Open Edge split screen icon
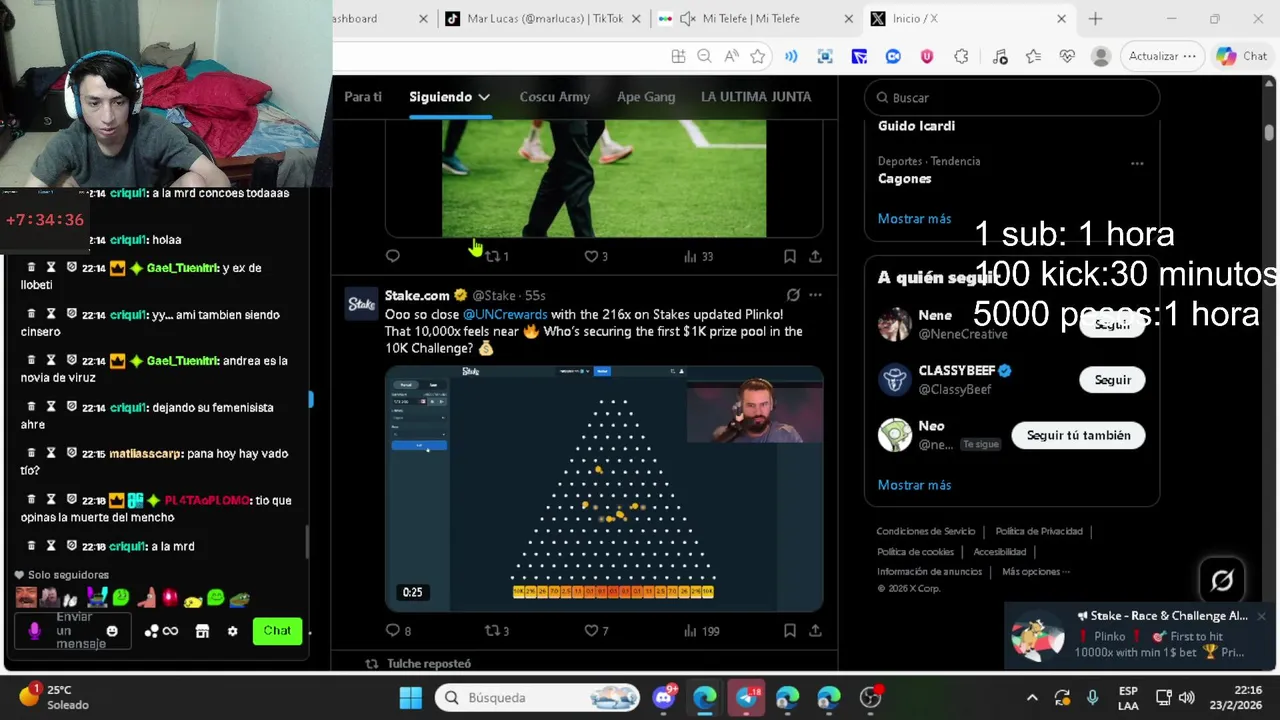The width and height of the screenshot is (1280, 720). pos(678,56)
